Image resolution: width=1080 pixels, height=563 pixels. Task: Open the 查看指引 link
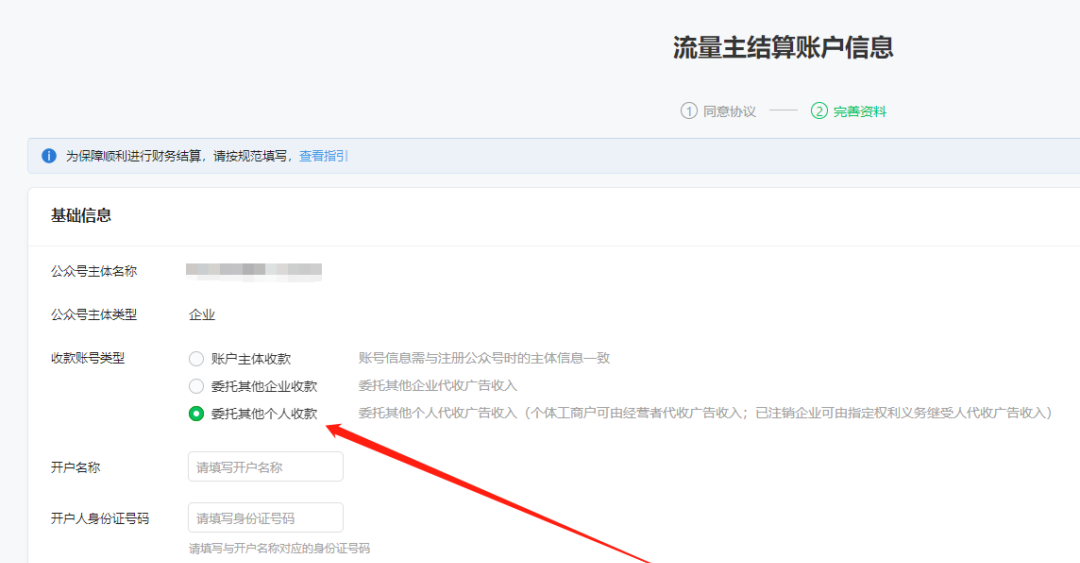point(323,156)
